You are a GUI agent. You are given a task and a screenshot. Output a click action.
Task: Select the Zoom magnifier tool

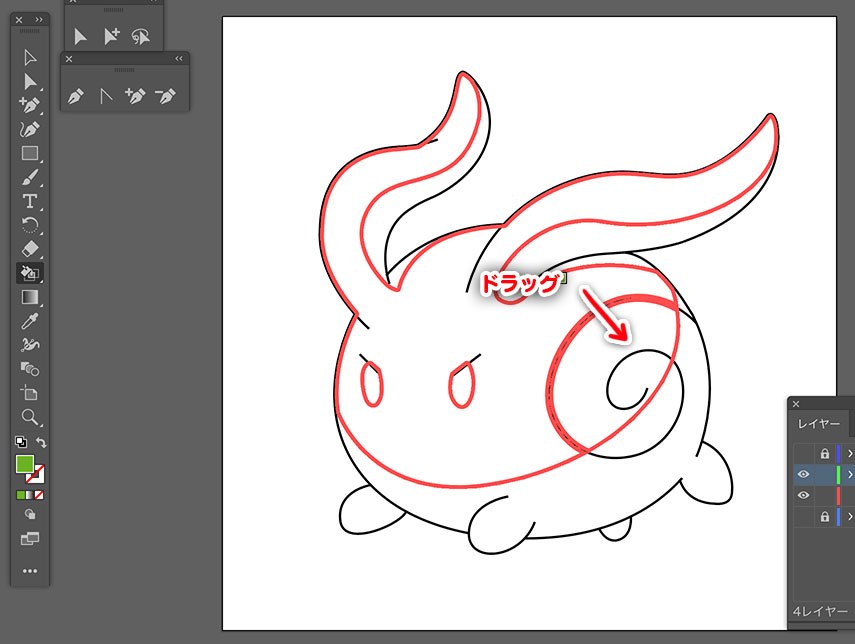coord(30,418)
